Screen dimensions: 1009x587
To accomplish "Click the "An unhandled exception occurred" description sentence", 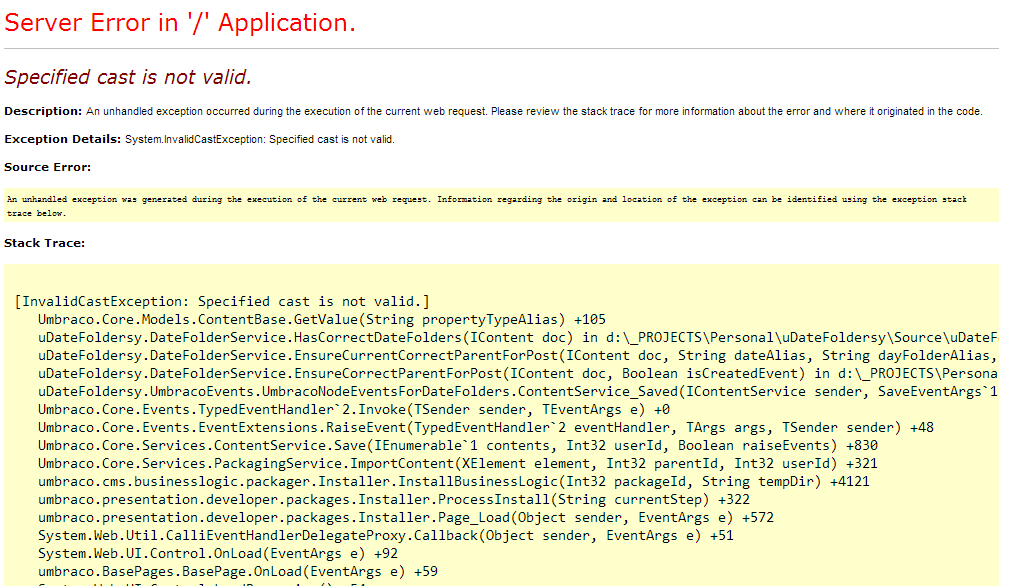I will coord(534,111).
